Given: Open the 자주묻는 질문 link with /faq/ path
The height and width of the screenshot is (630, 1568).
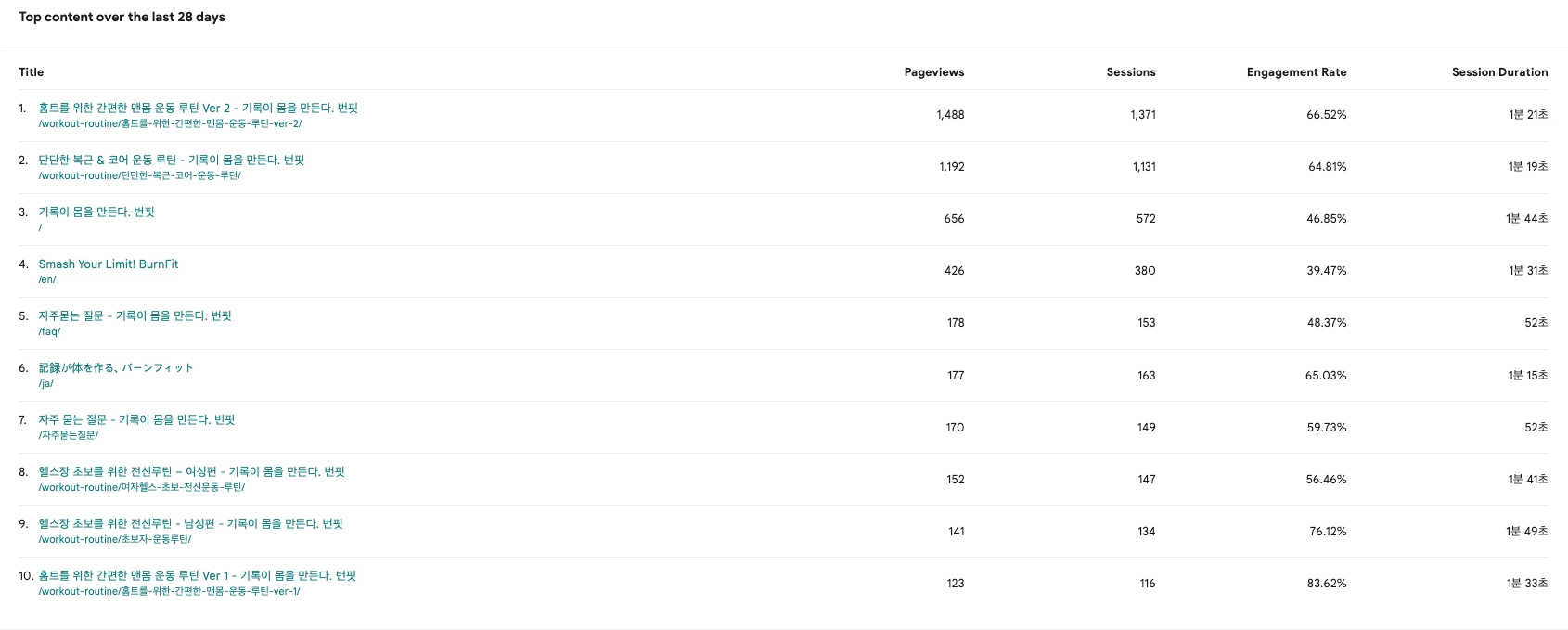Looking at the screenshot, I should click(x=135, y=316).
